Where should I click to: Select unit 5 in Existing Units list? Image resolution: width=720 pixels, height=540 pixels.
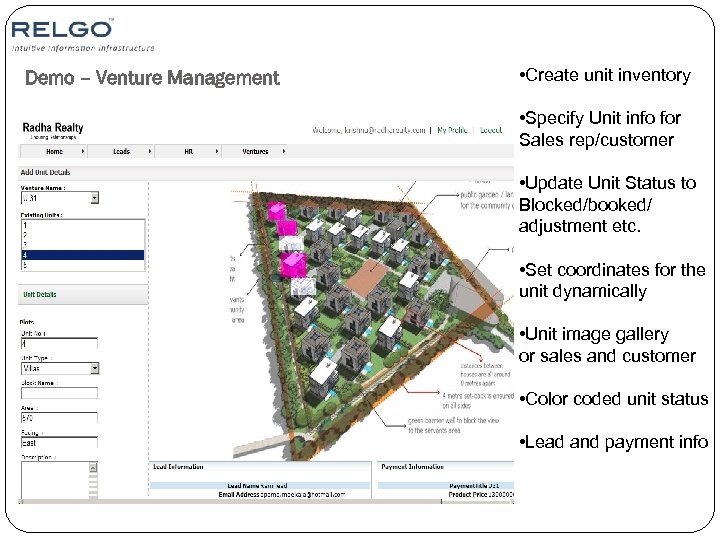[x=83, y=265]
